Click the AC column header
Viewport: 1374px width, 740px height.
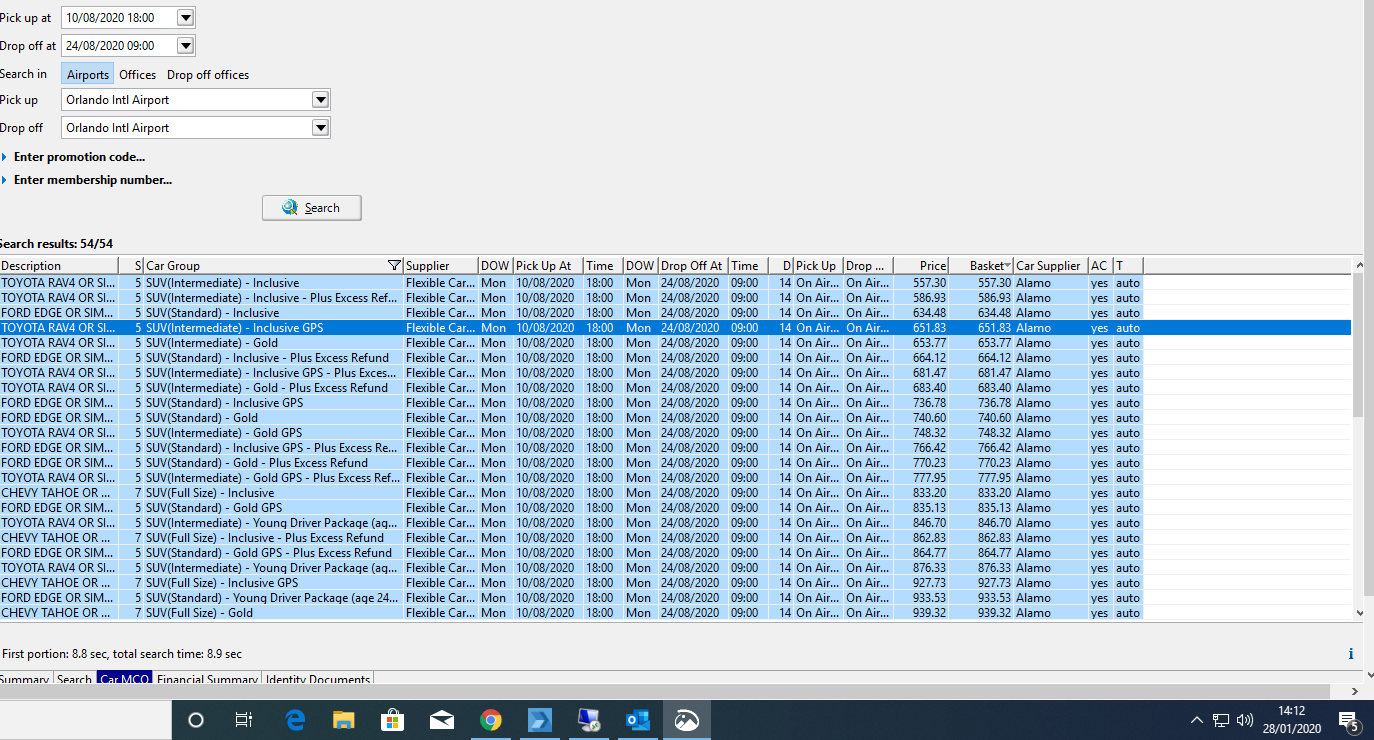tap(1100, 266)
